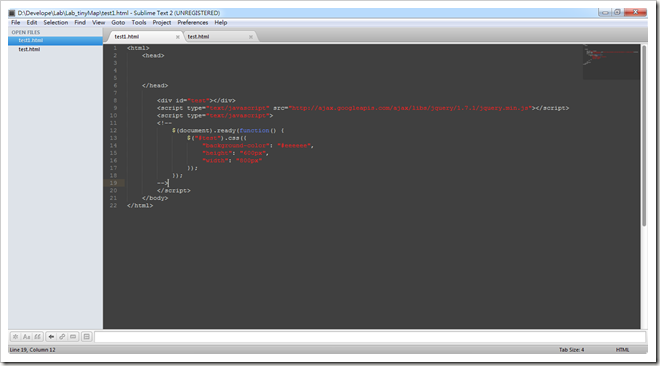The image size is (660, 366).
Task: Toggle regular expression search option
Action: pos(15,337)
